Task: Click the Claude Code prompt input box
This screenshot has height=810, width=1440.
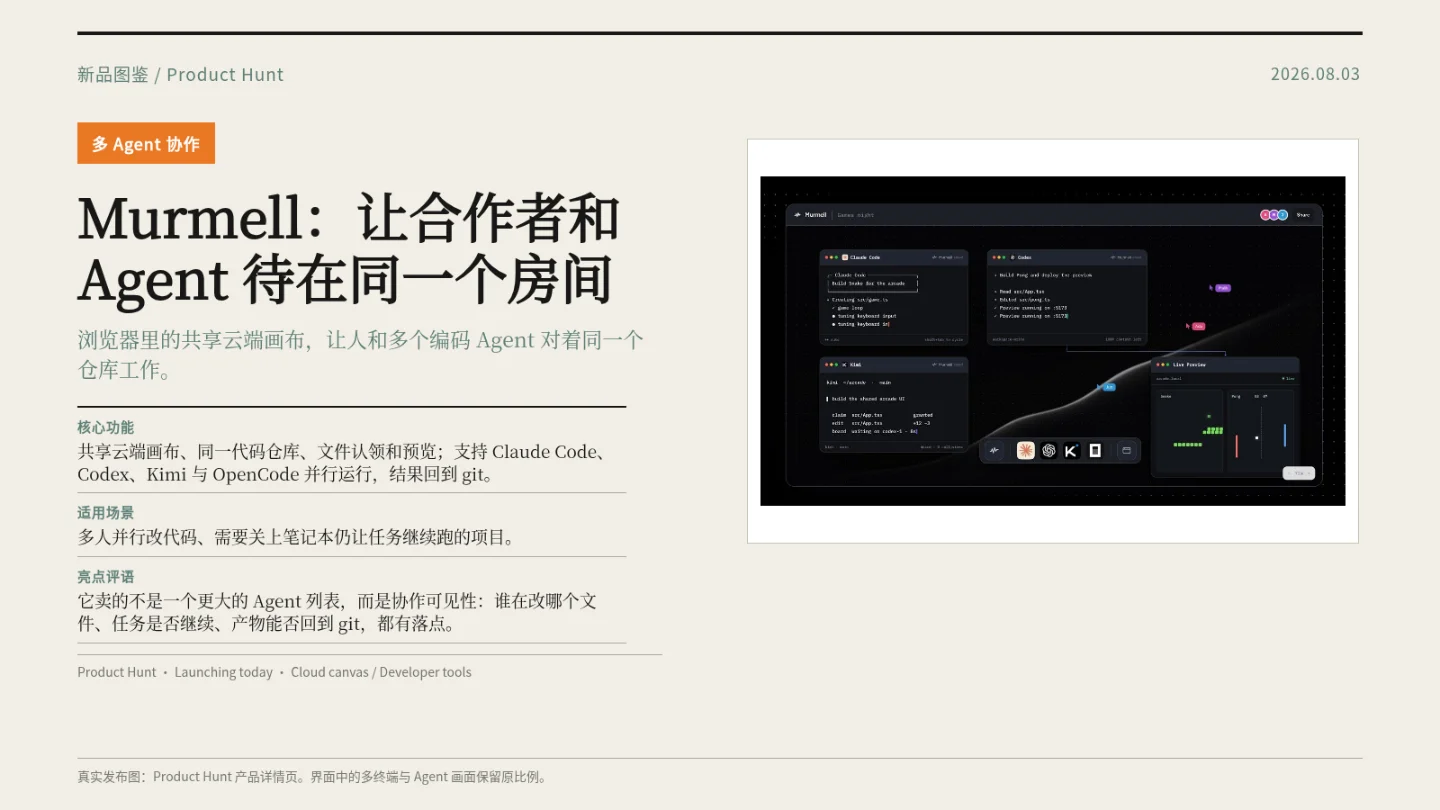Action: coord(872,283)
